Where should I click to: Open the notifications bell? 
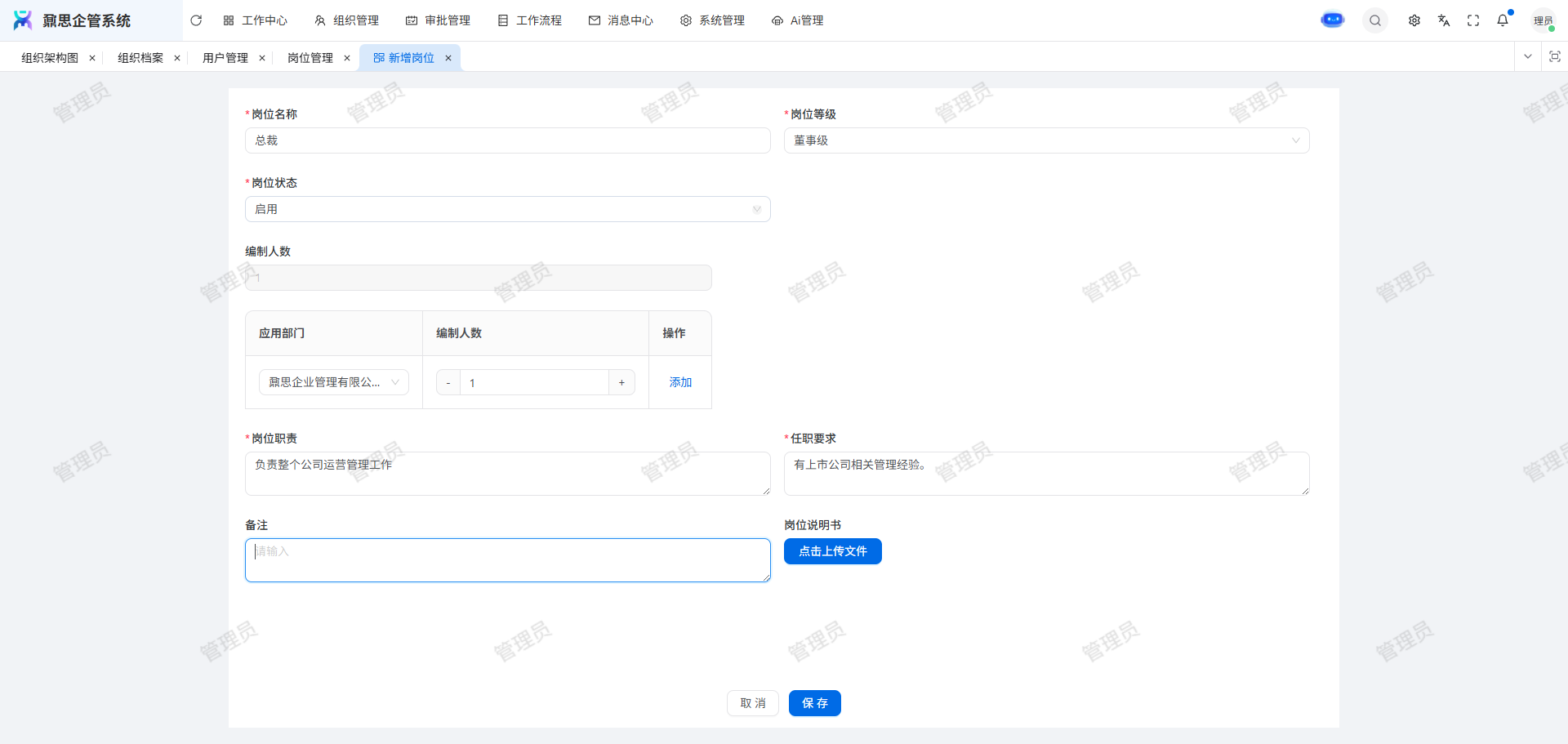click(x=1503, y=20)
